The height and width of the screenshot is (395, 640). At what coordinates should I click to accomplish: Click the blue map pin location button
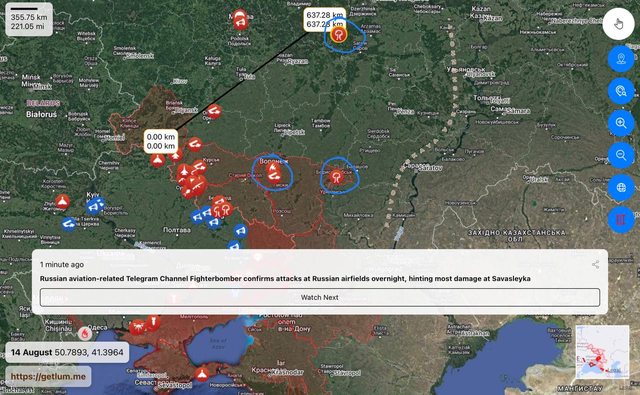point(621,59)
